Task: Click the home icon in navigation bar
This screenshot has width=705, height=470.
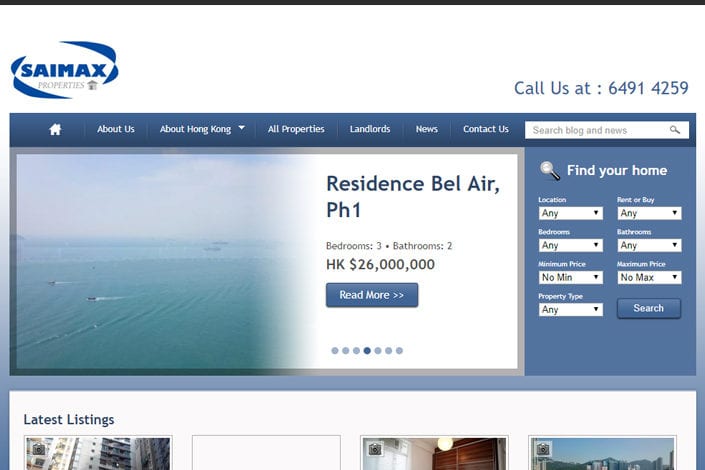Action: point(55,130)
